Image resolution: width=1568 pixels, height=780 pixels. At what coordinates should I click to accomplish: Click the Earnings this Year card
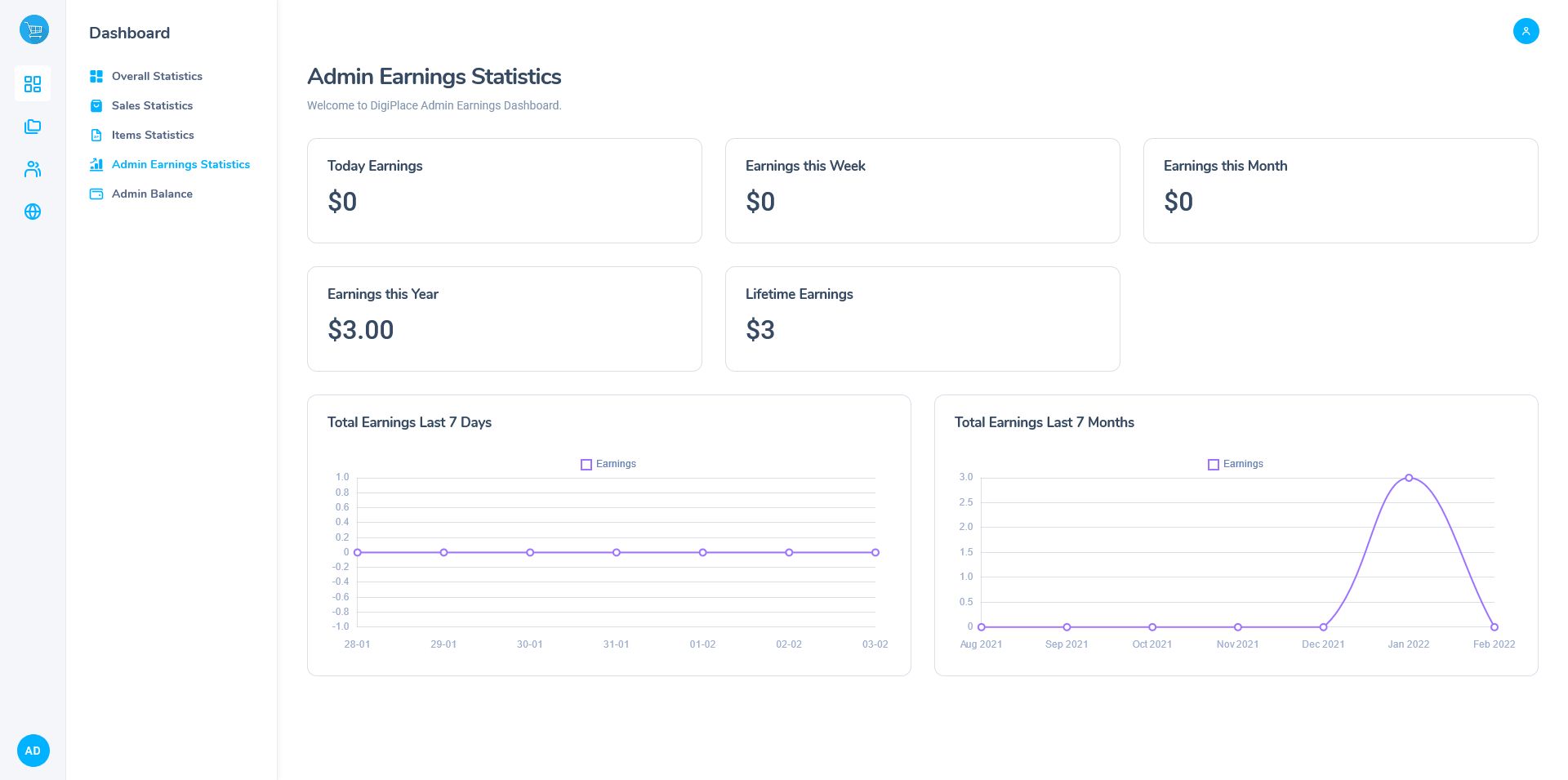(504, 319)
